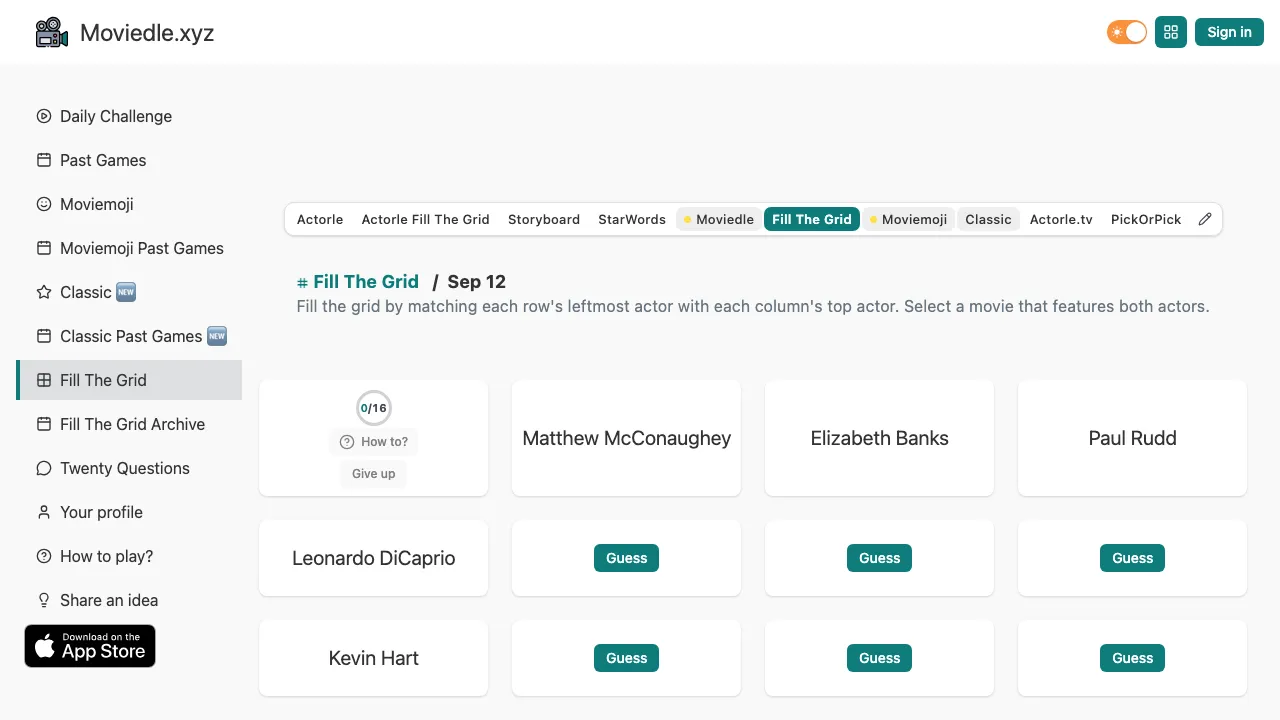Open Fill The Grid Archive

pyautogui.click(x=129, y=424)
